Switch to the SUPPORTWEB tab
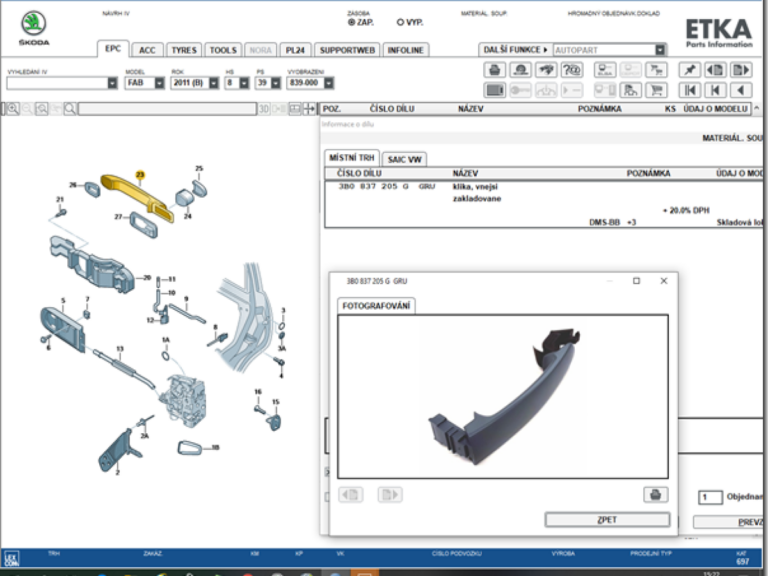This screenshot has width=768, height=576. click(347, 50)
